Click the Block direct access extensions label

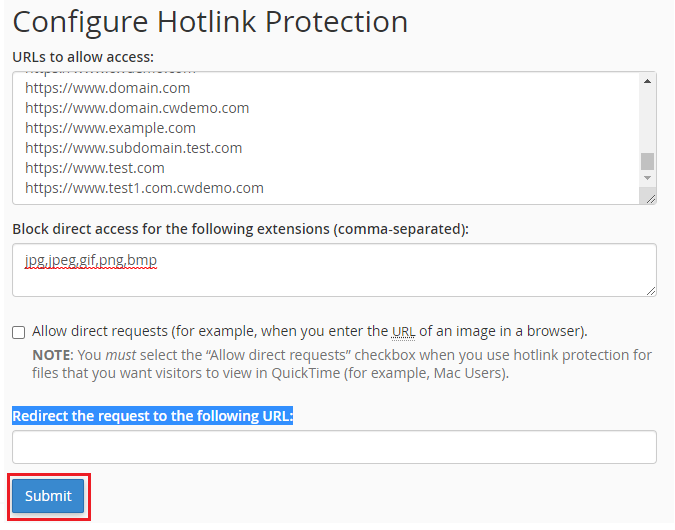pos(240,229)
